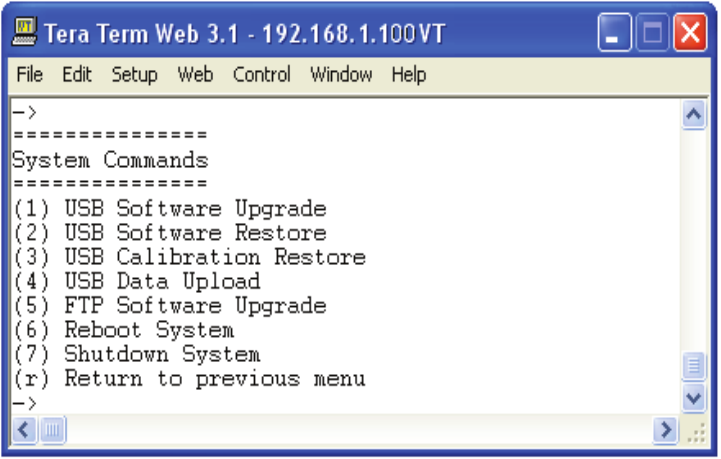Open the File menu
Image resolution: width=721 pixels, height=459 pixels.
[30, 75]
